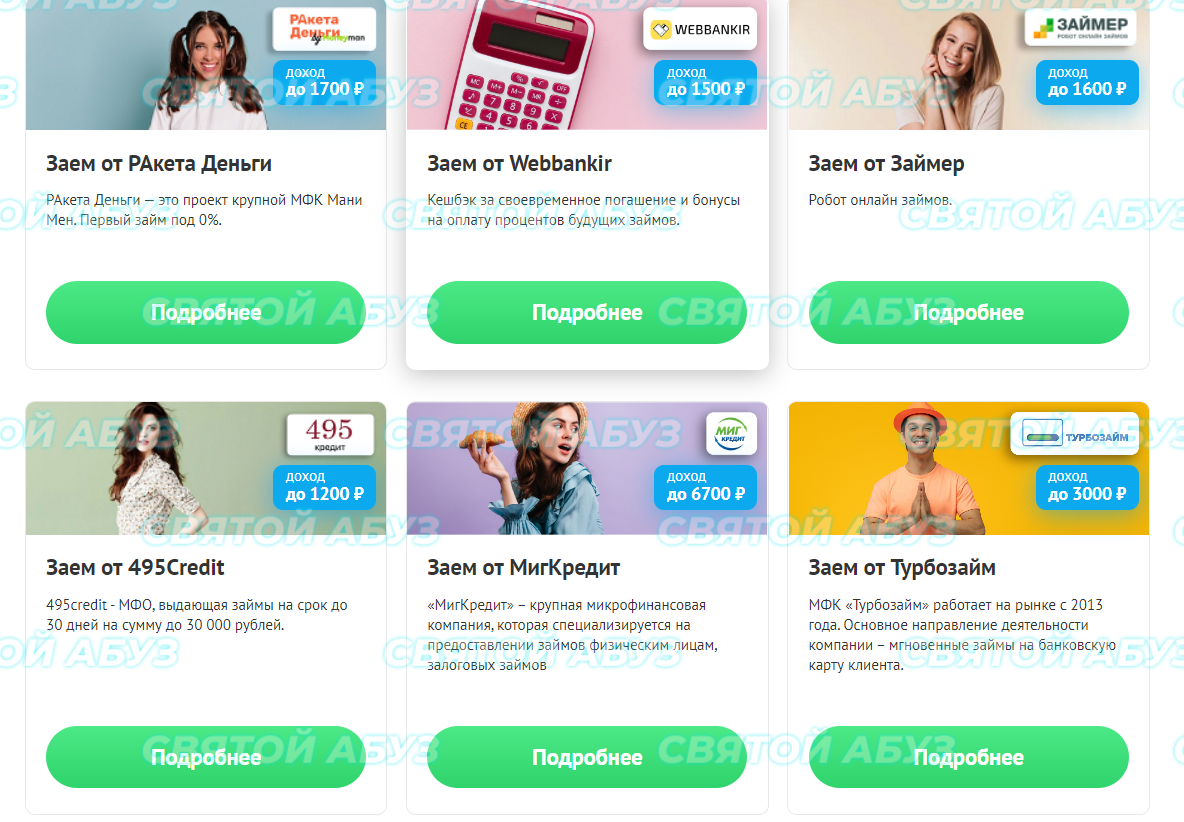Click the доход до 1700 ₽ badge
The image size is (1184, 822).
click(x=324, y=82)
